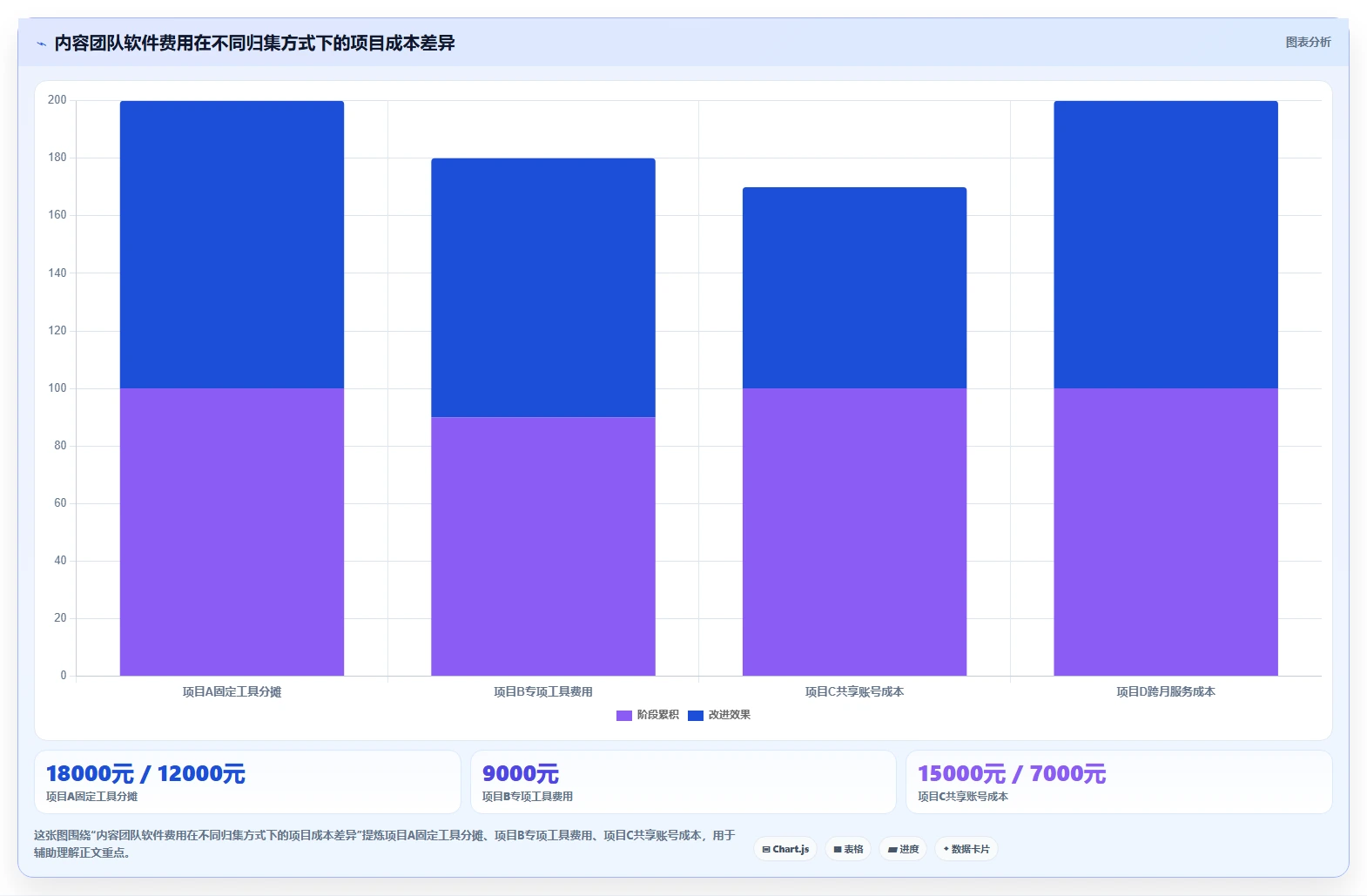Click the 18000元 / 12000元 value
This screenshot has height=896, width=1367.
145,773
